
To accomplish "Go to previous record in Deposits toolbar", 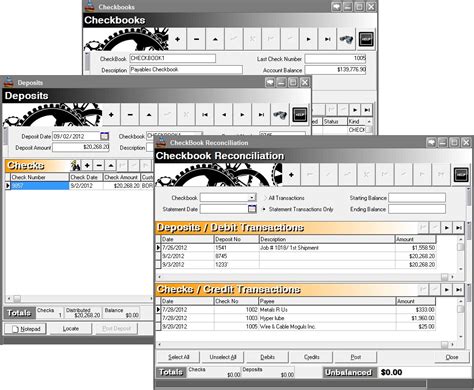I will 224,114.
